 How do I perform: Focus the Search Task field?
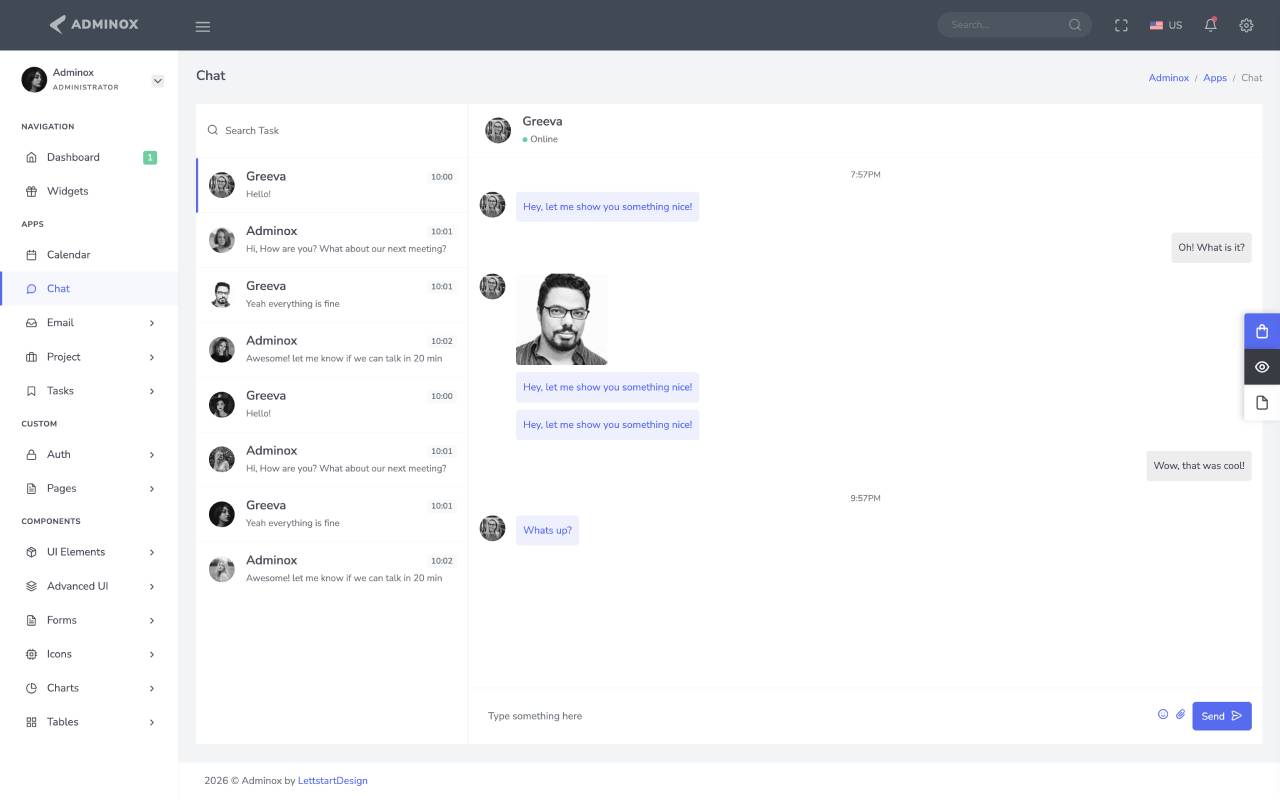pos(331,130)
